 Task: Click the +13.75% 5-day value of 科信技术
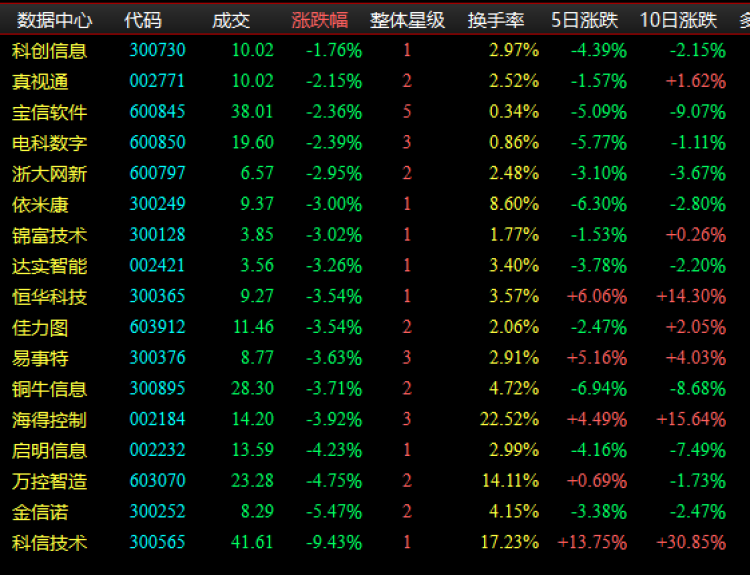pyautogui.click(x=593, y=542)
